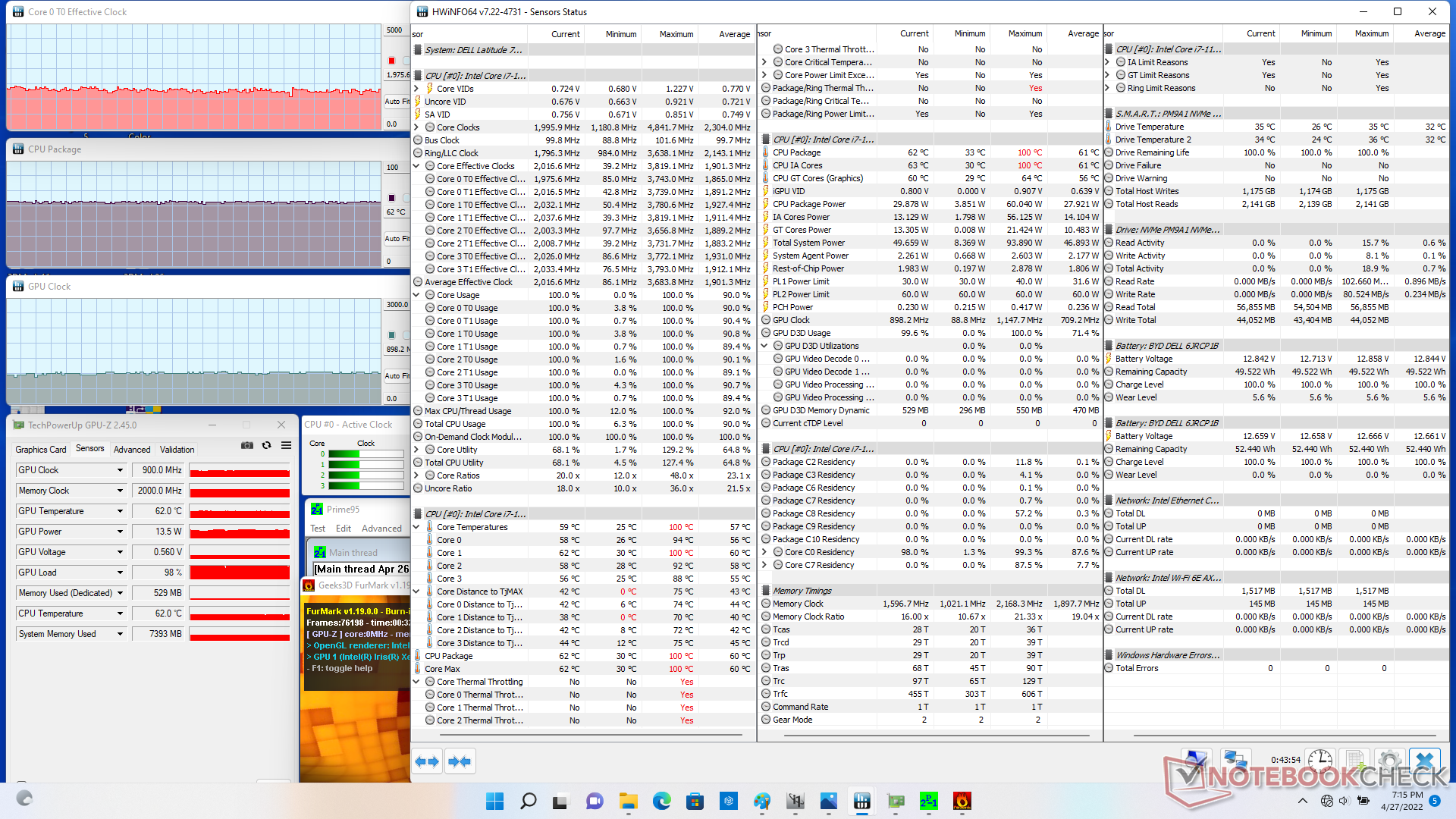Expand IA Limit Reasons
The width and height of the screenshot is (1456, 819).
coord(1108,62)
